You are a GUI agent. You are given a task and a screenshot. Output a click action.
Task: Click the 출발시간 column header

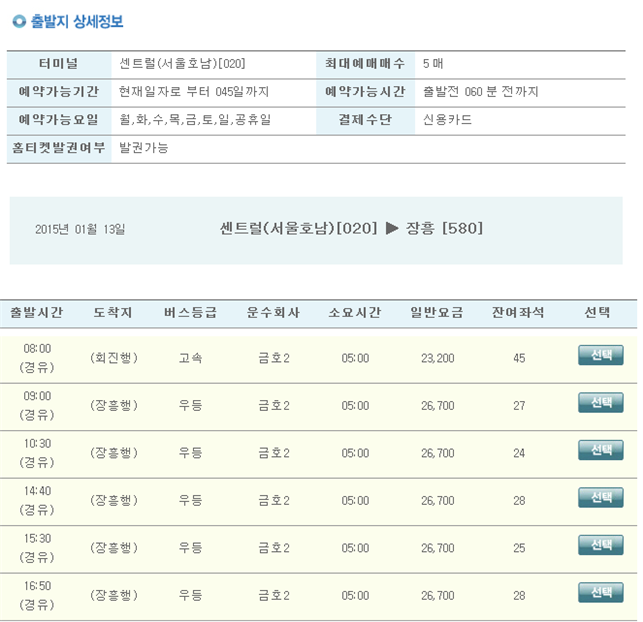[37, 312]
